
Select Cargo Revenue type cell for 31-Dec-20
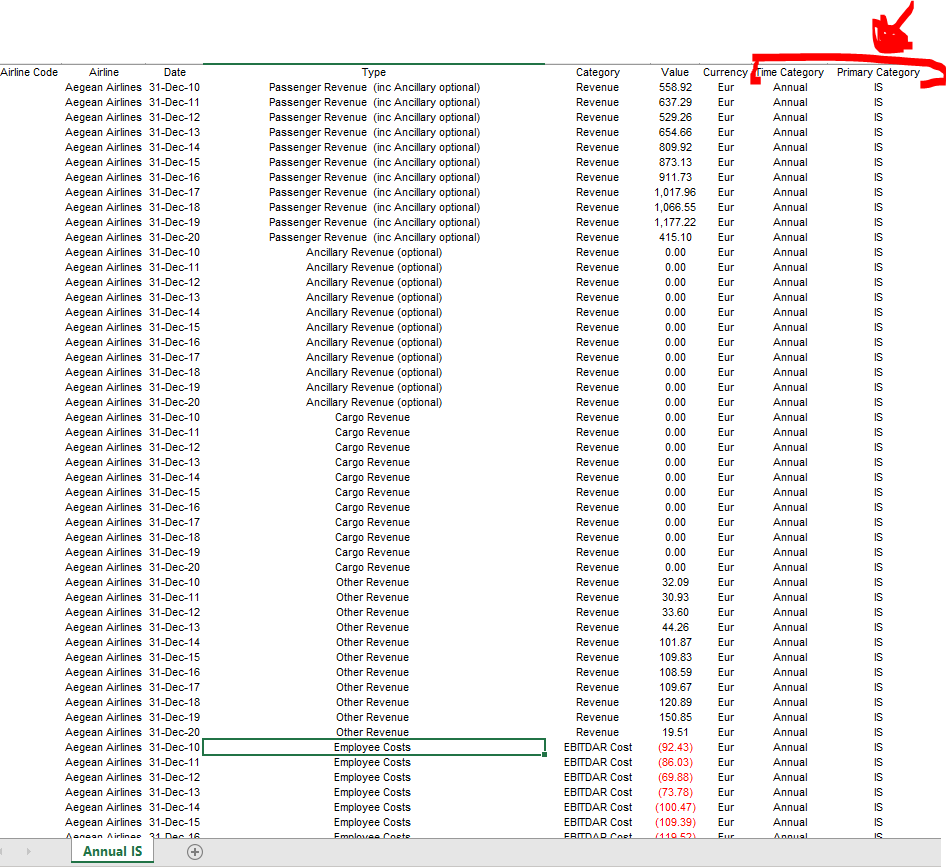pos(374,568)
